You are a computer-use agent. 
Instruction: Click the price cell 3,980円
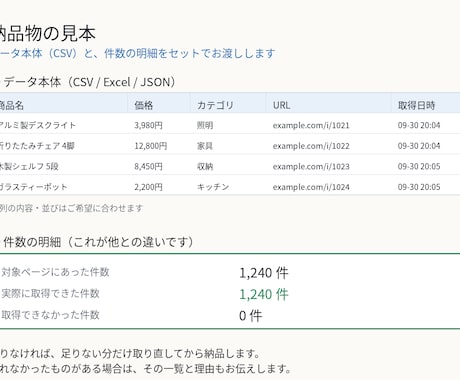(148, 125)
